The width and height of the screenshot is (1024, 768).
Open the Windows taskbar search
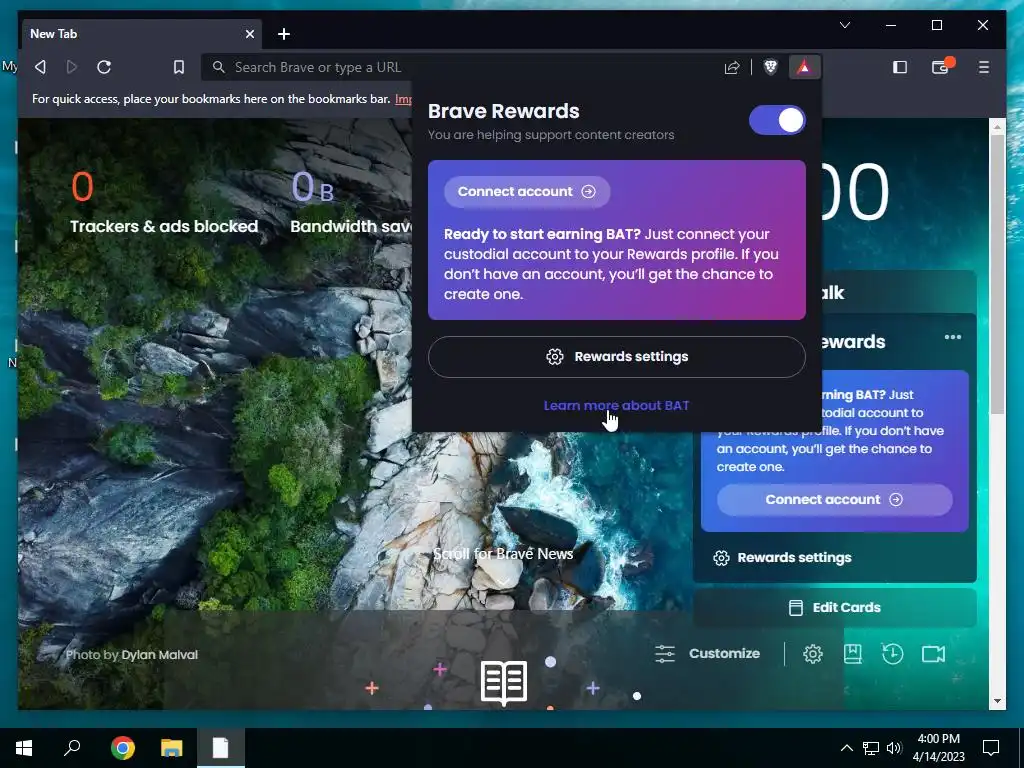72,748
